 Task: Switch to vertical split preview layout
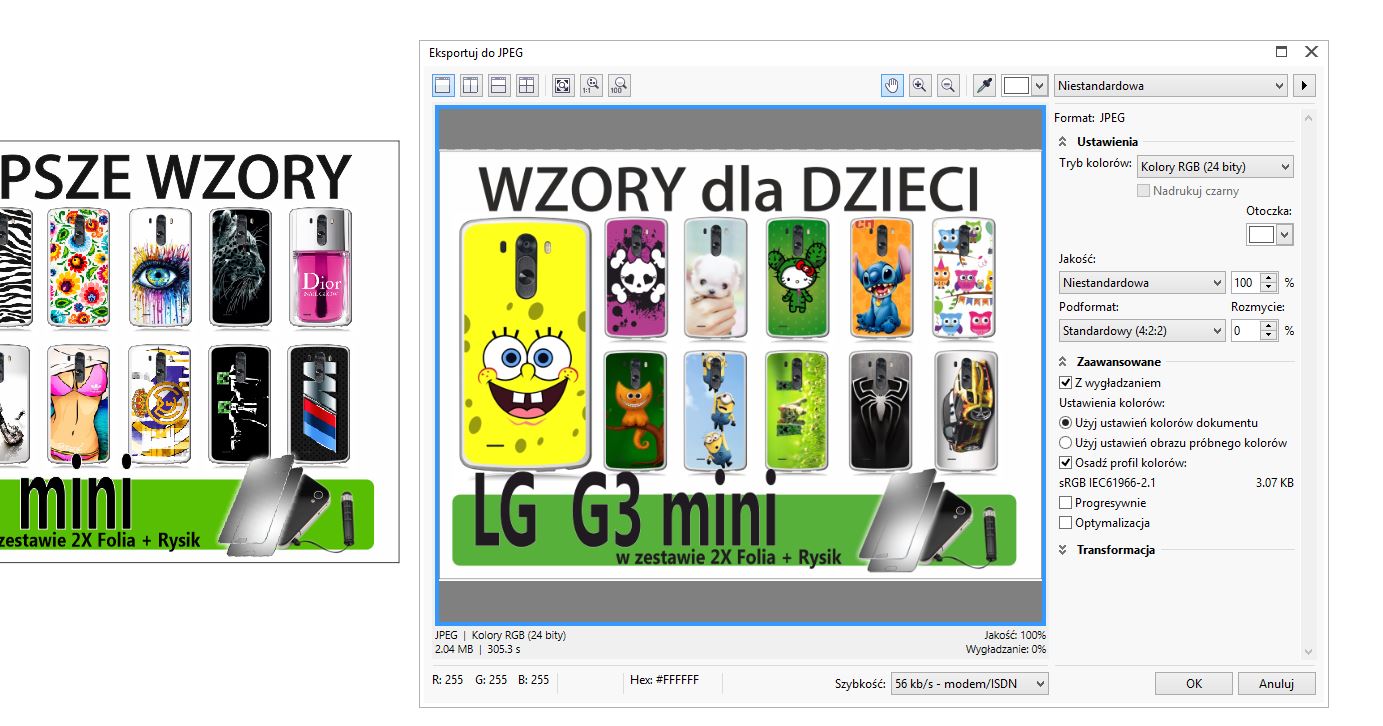(x=471, y=86)
